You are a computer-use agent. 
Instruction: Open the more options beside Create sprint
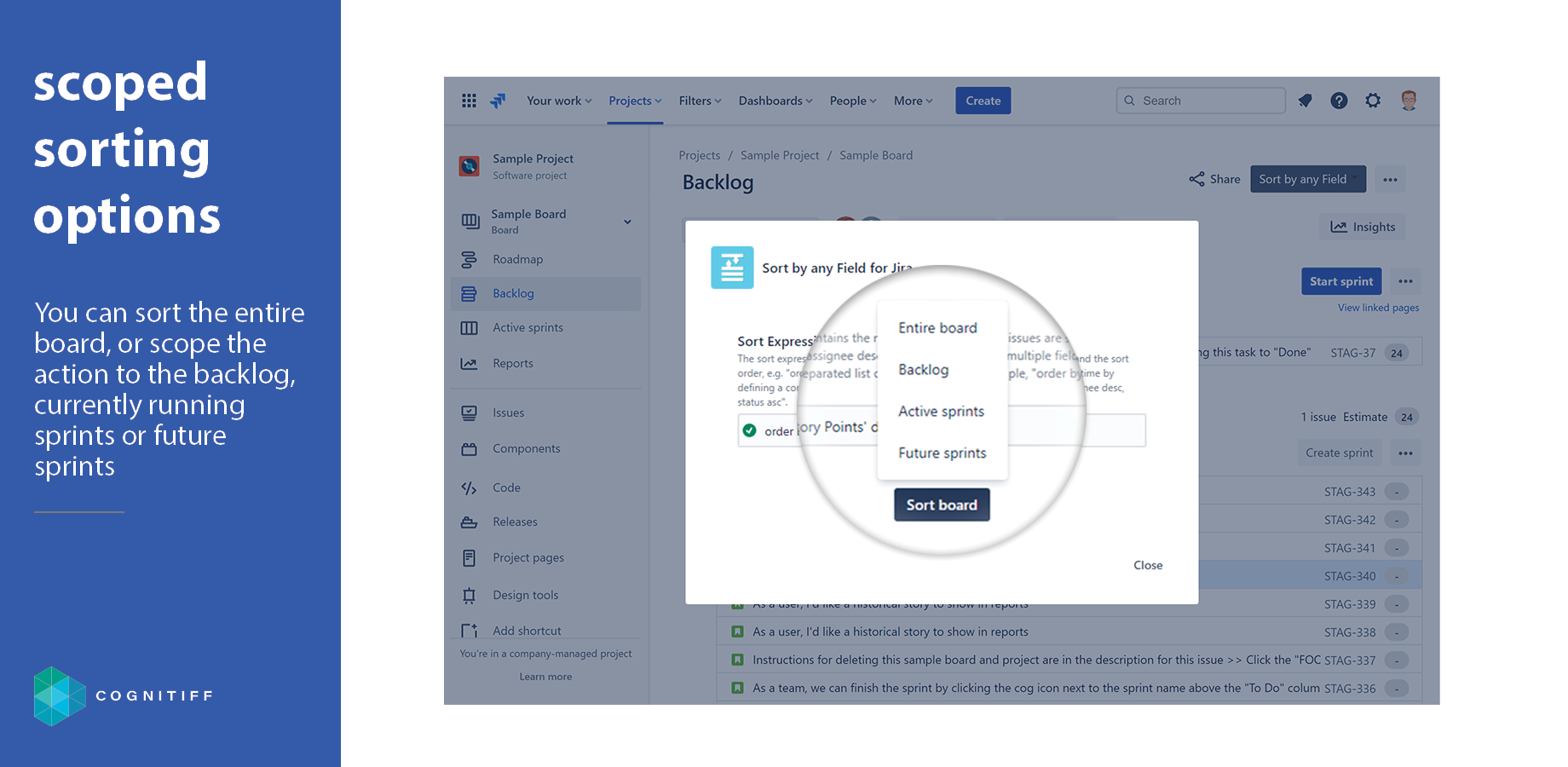(x=1405, y=453)
